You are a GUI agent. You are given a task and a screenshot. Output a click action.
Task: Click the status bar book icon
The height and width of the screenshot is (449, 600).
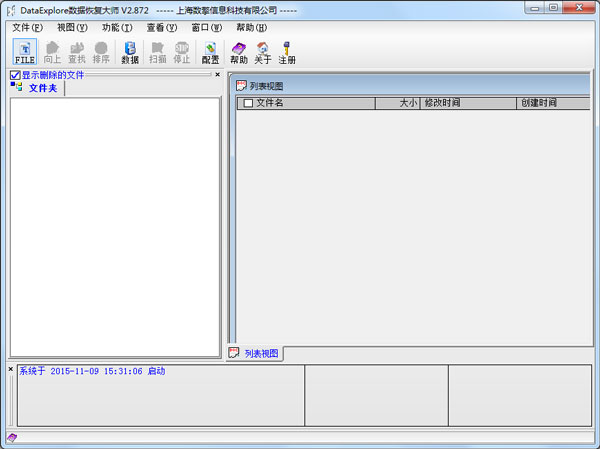pyautogui.click(x=12, y=437)
